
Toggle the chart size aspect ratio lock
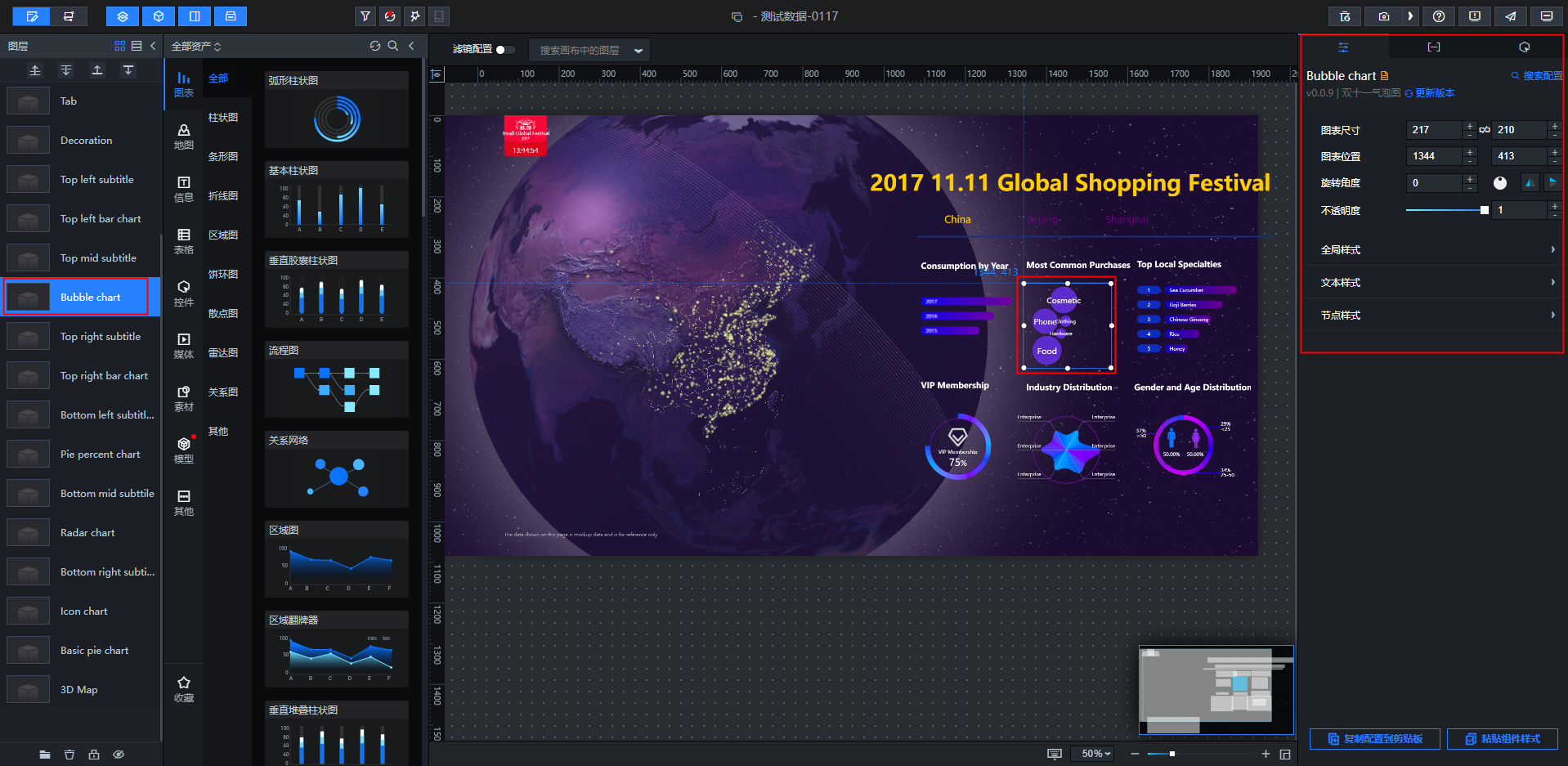click(1485, 130)
